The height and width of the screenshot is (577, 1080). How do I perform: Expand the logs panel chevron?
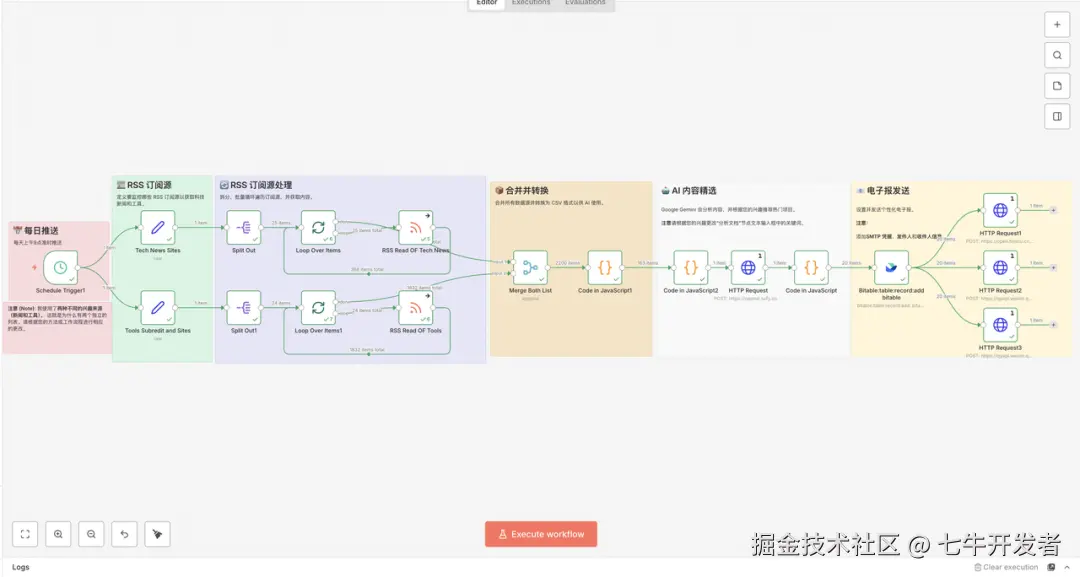(1067, 567)
